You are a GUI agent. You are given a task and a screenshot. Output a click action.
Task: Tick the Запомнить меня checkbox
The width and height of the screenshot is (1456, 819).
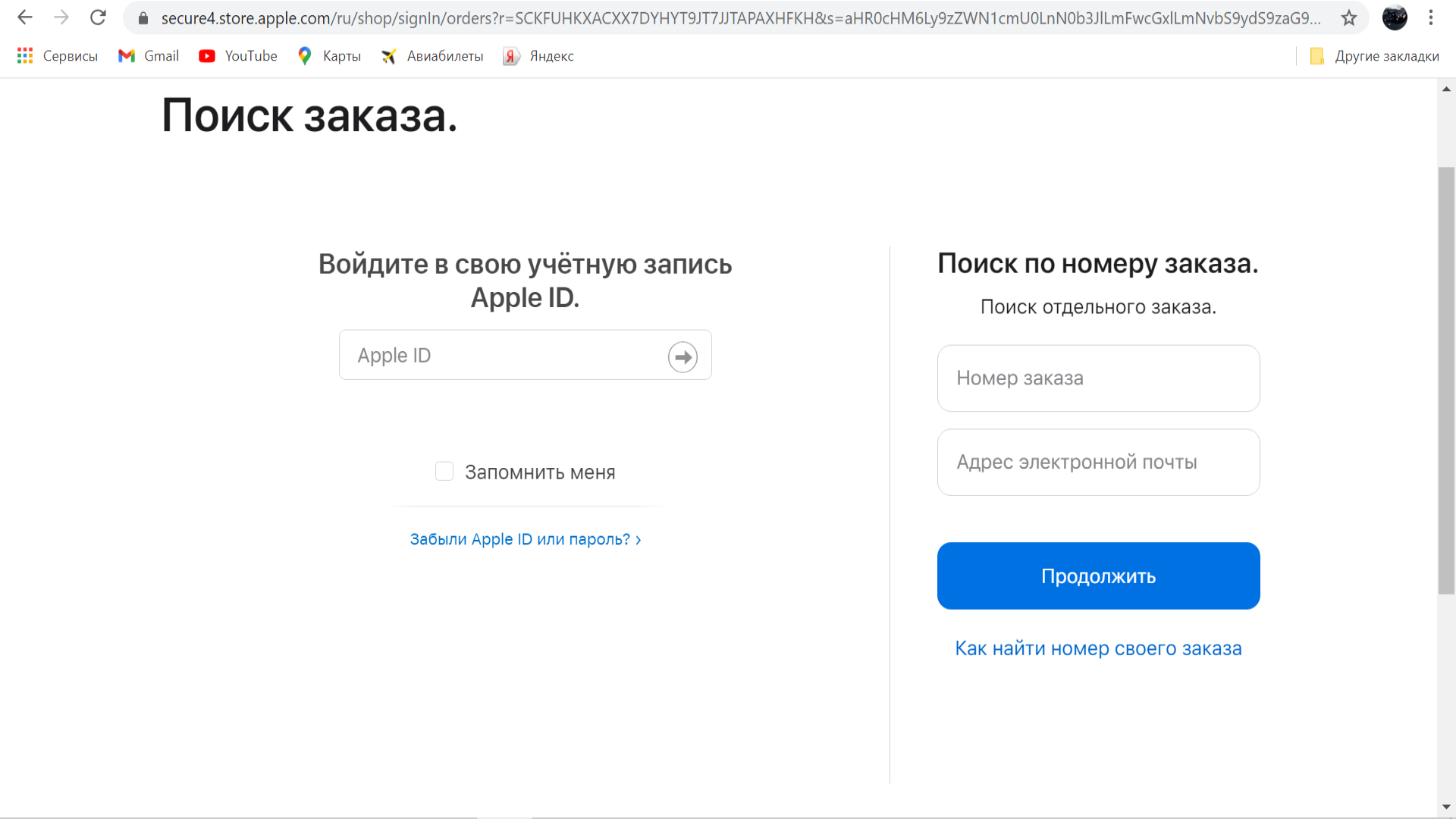[x=444, y=472]
